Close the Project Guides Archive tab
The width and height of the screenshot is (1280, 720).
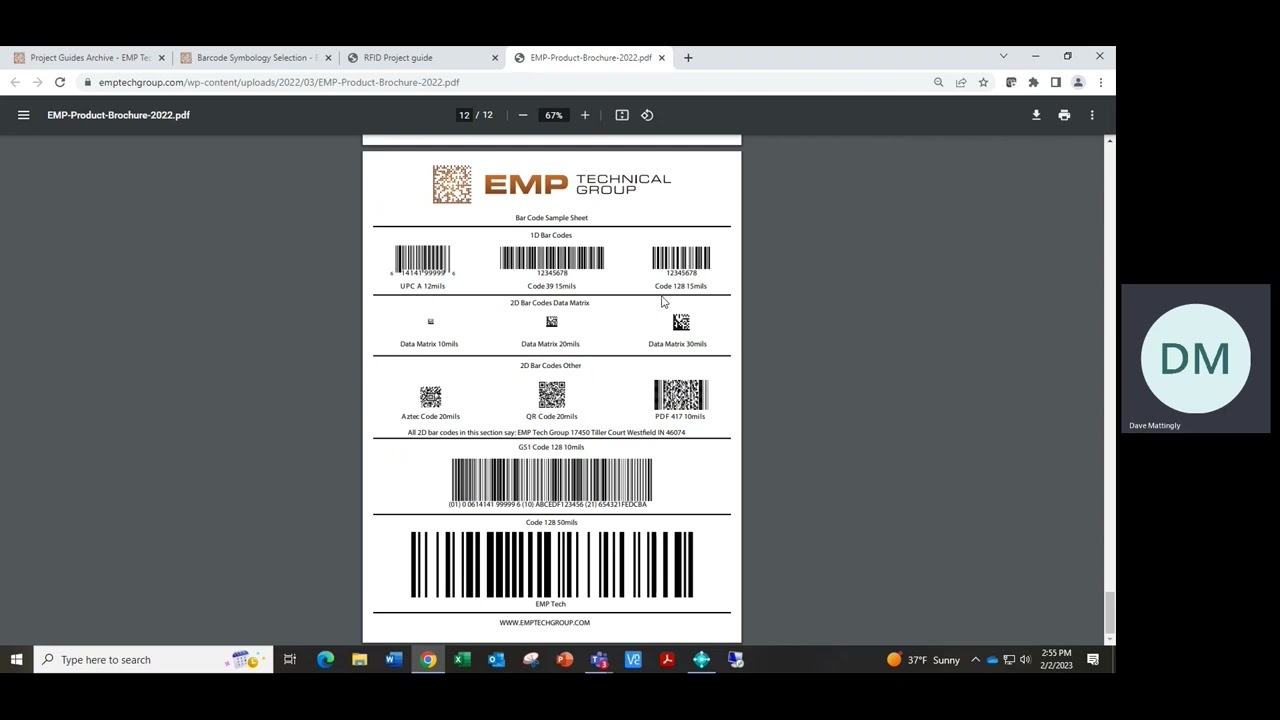(x=161, y=58)
